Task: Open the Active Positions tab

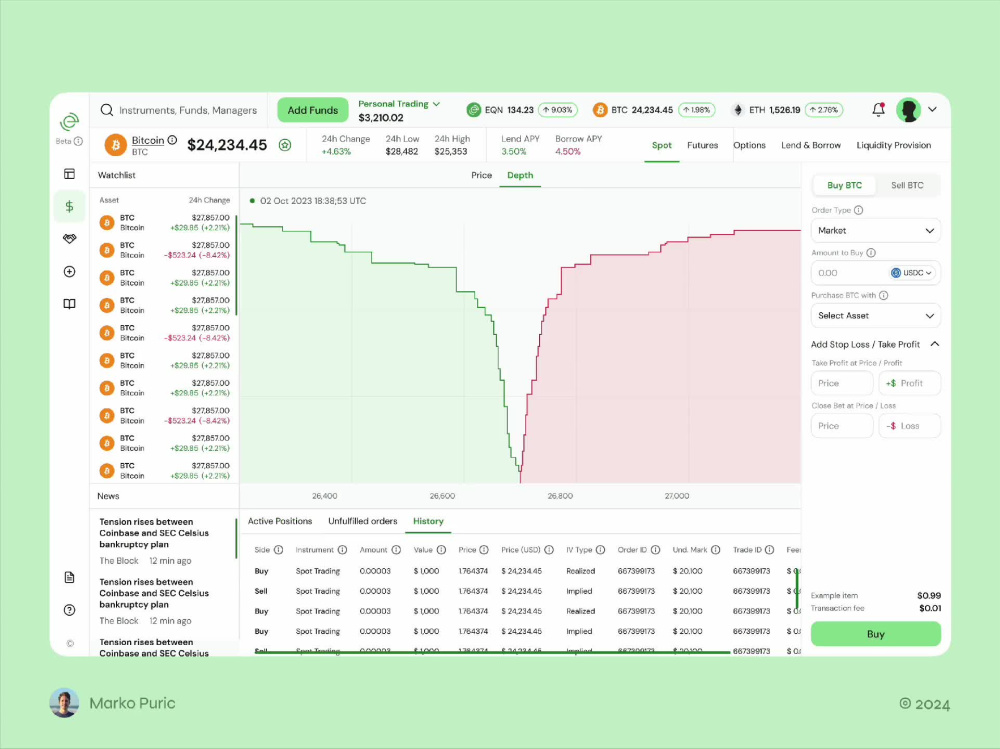Action: point(280,521)
